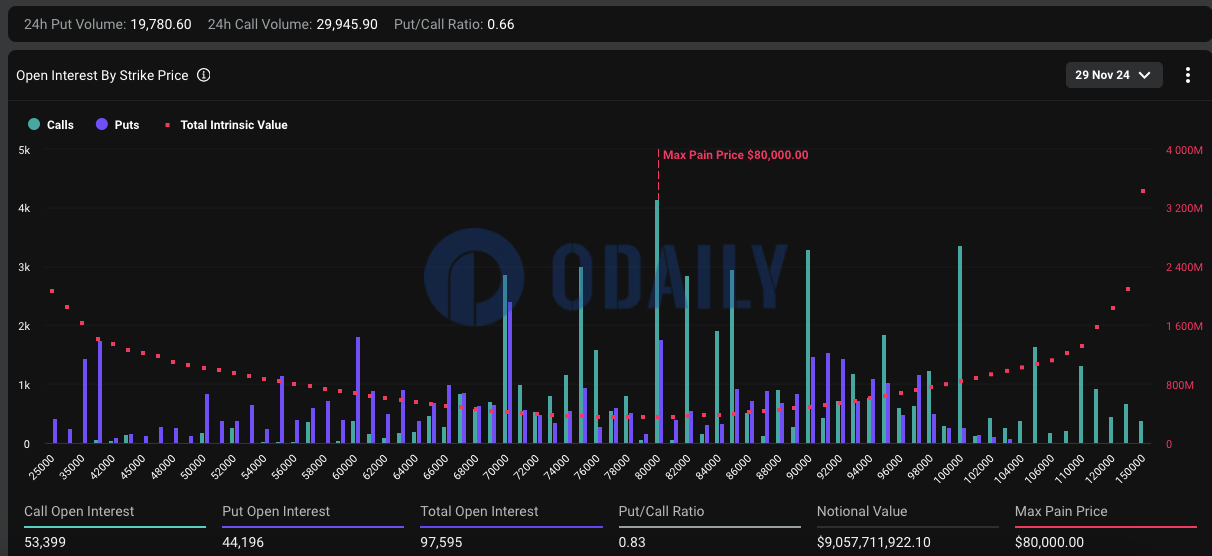Toggle Total Intrinsic Value series in legend
The image size is (1212, 556).
(x=226, y=125)
